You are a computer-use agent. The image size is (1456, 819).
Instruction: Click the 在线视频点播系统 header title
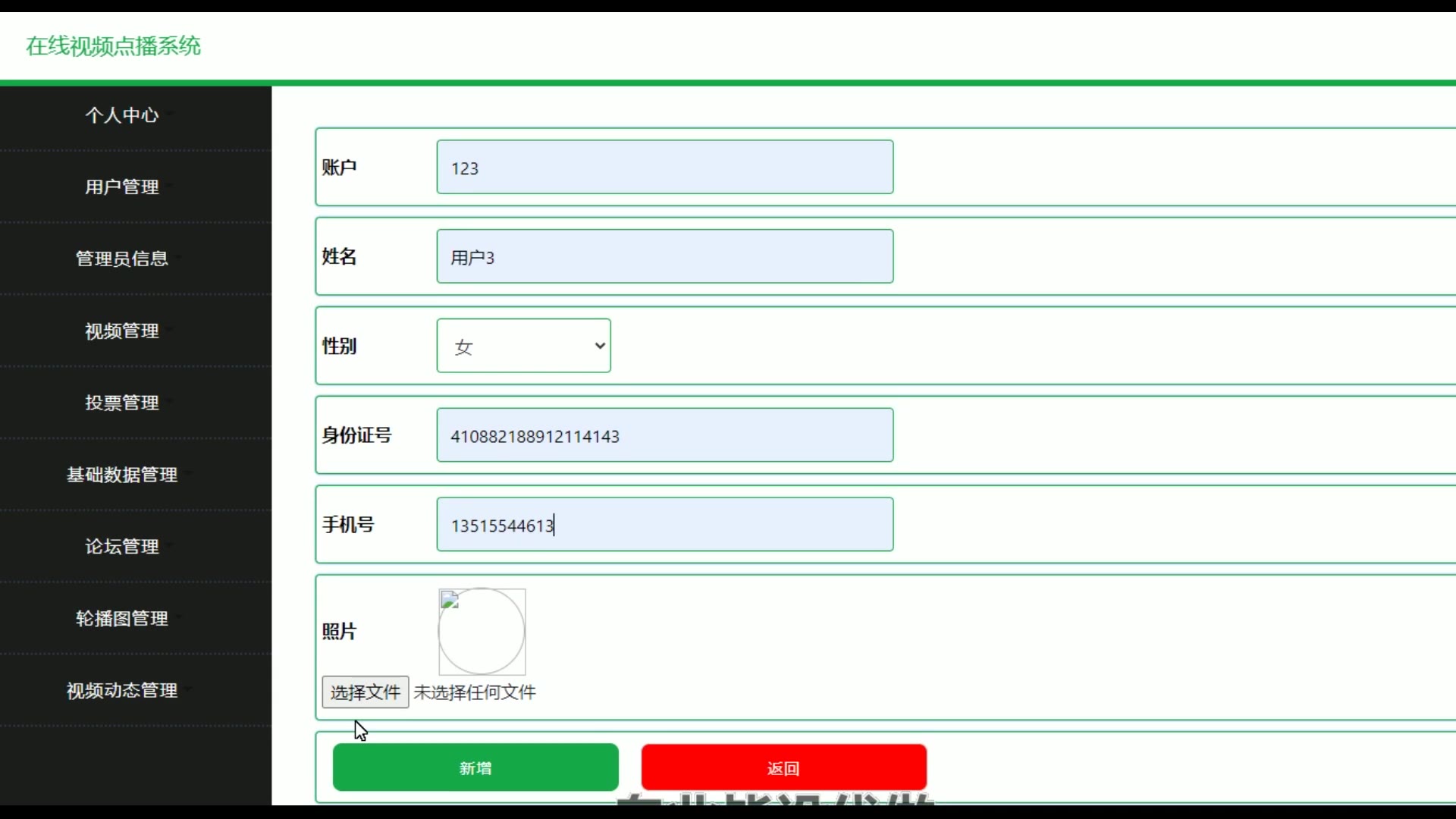pyautogui.click(x=114, y=46)
